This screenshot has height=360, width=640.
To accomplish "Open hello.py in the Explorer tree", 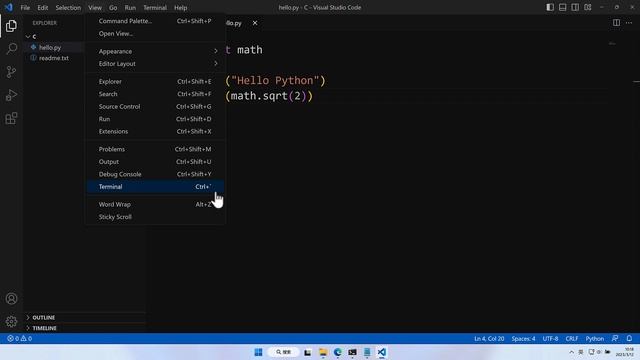I will 50,47.
